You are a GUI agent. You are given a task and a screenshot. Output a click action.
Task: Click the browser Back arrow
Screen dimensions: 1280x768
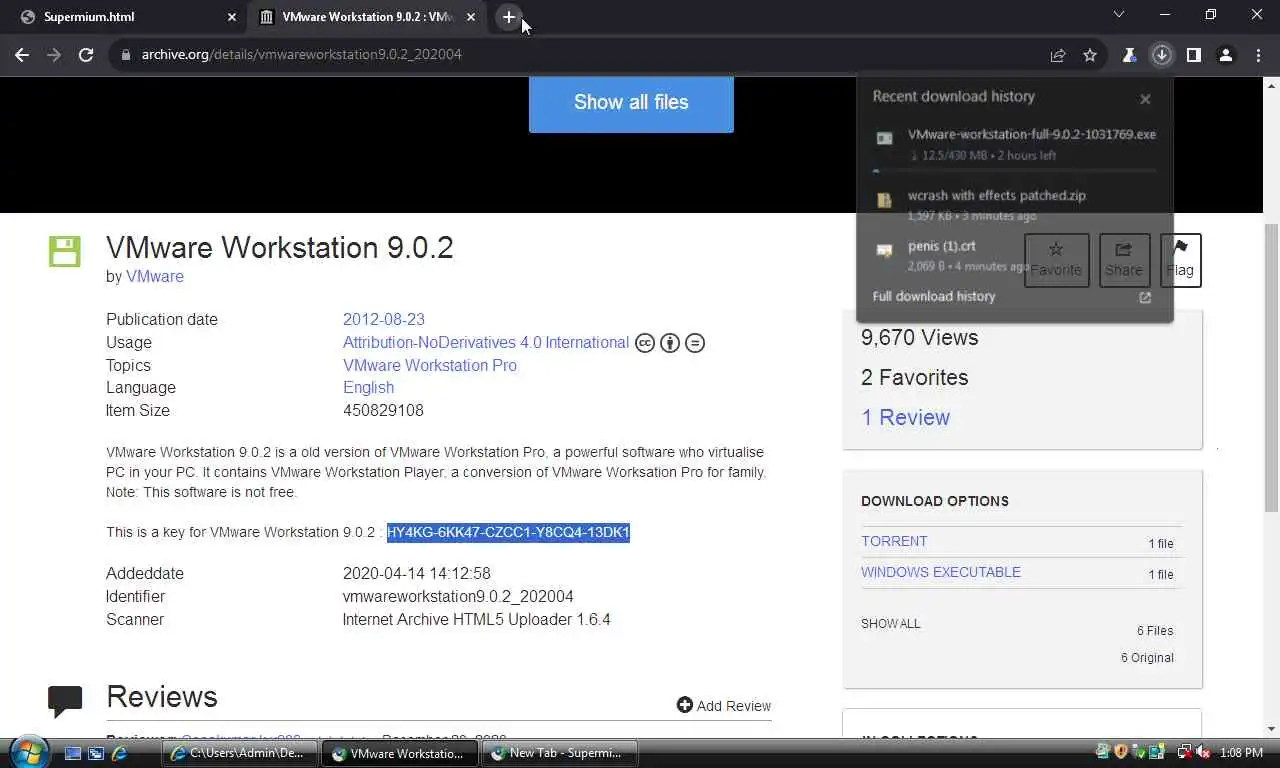[x=22, y=55]
